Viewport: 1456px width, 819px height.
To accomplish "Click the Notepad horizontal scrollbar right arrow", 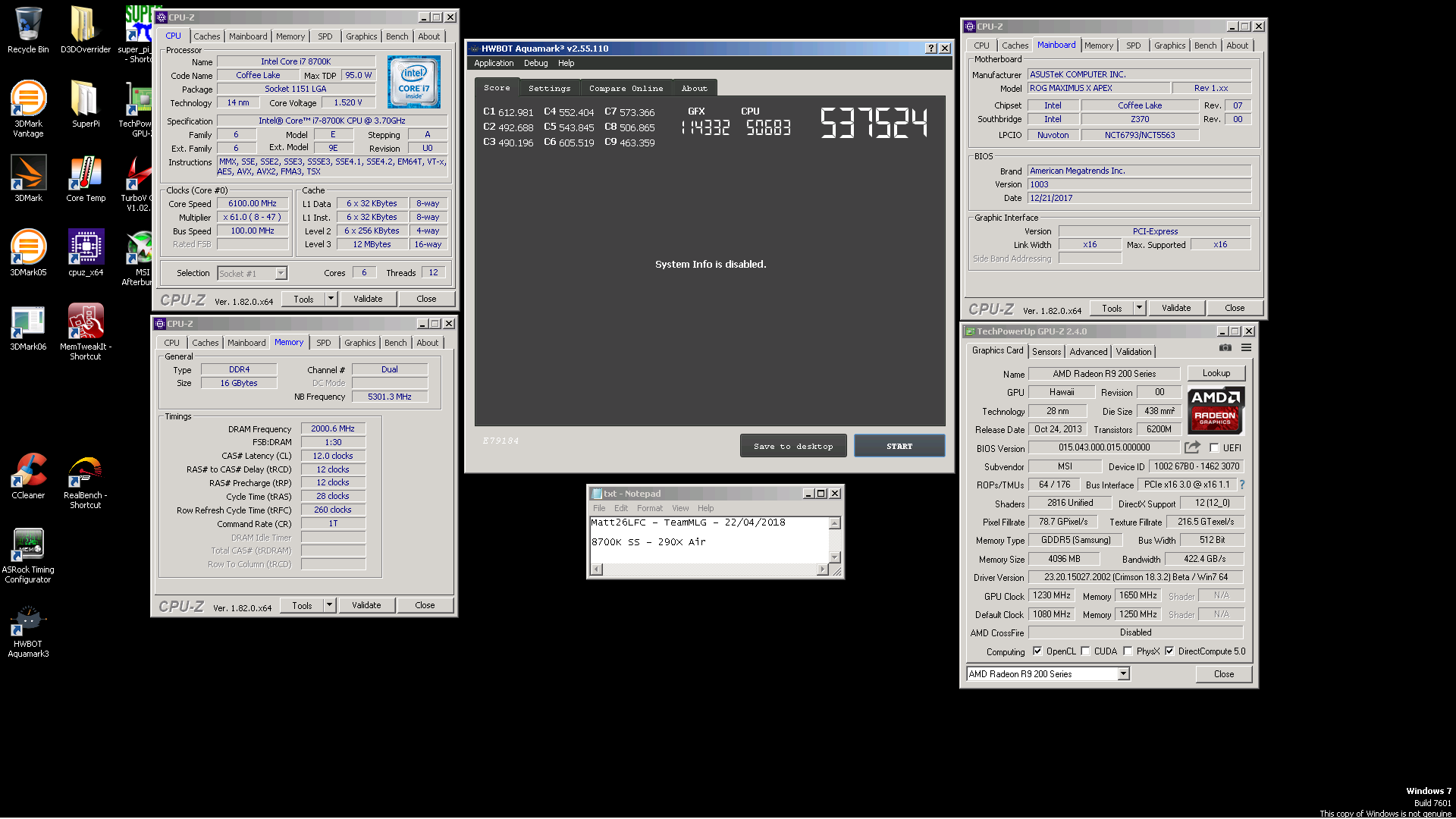I will tap(822, 570).
